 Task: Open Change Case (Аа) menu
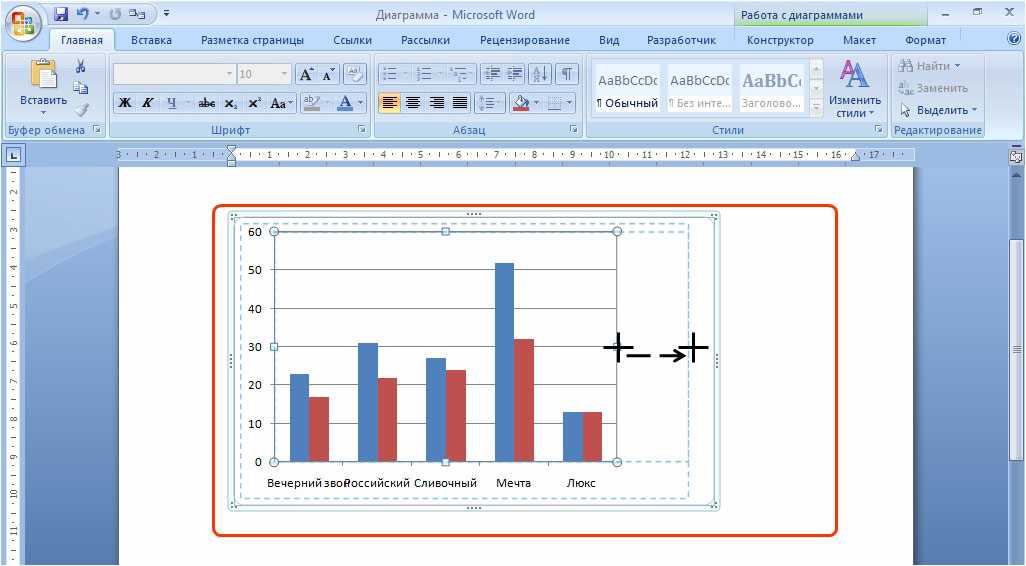pyautogui.click(x=280, y=103)
